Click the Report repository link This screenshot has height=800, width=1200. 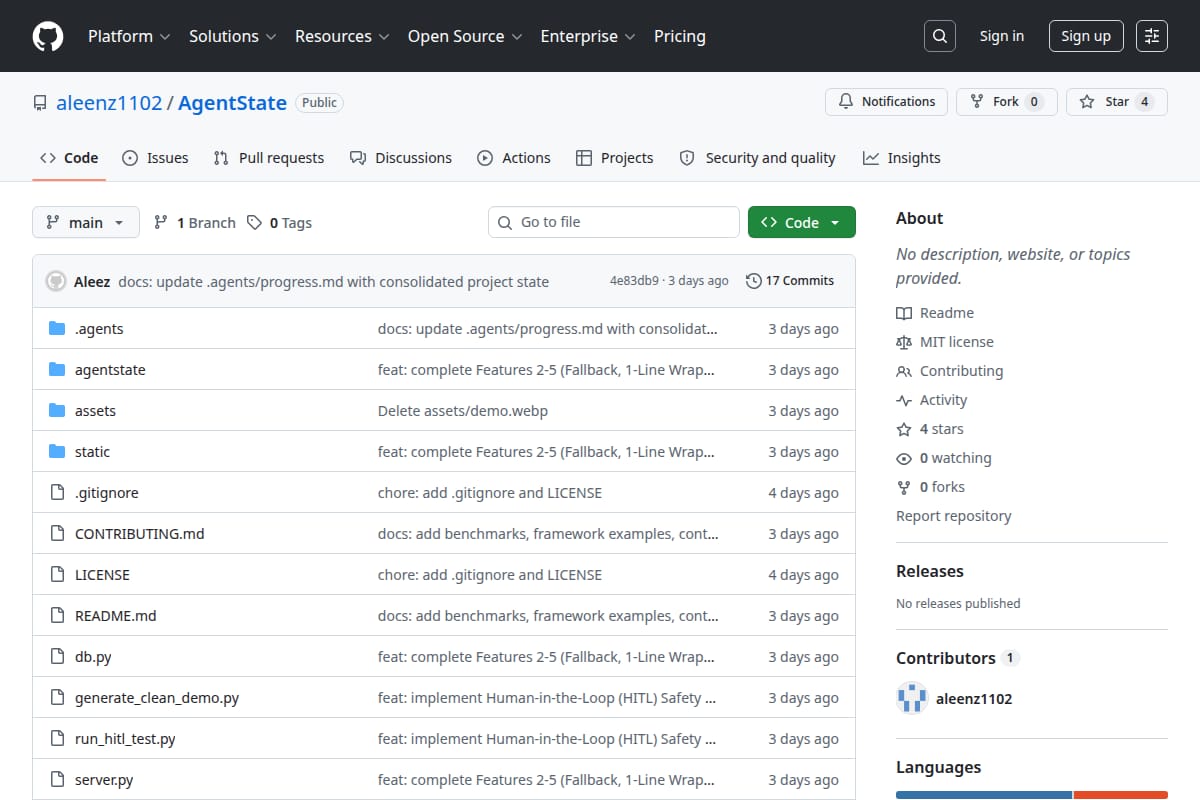tap(954, 516)
